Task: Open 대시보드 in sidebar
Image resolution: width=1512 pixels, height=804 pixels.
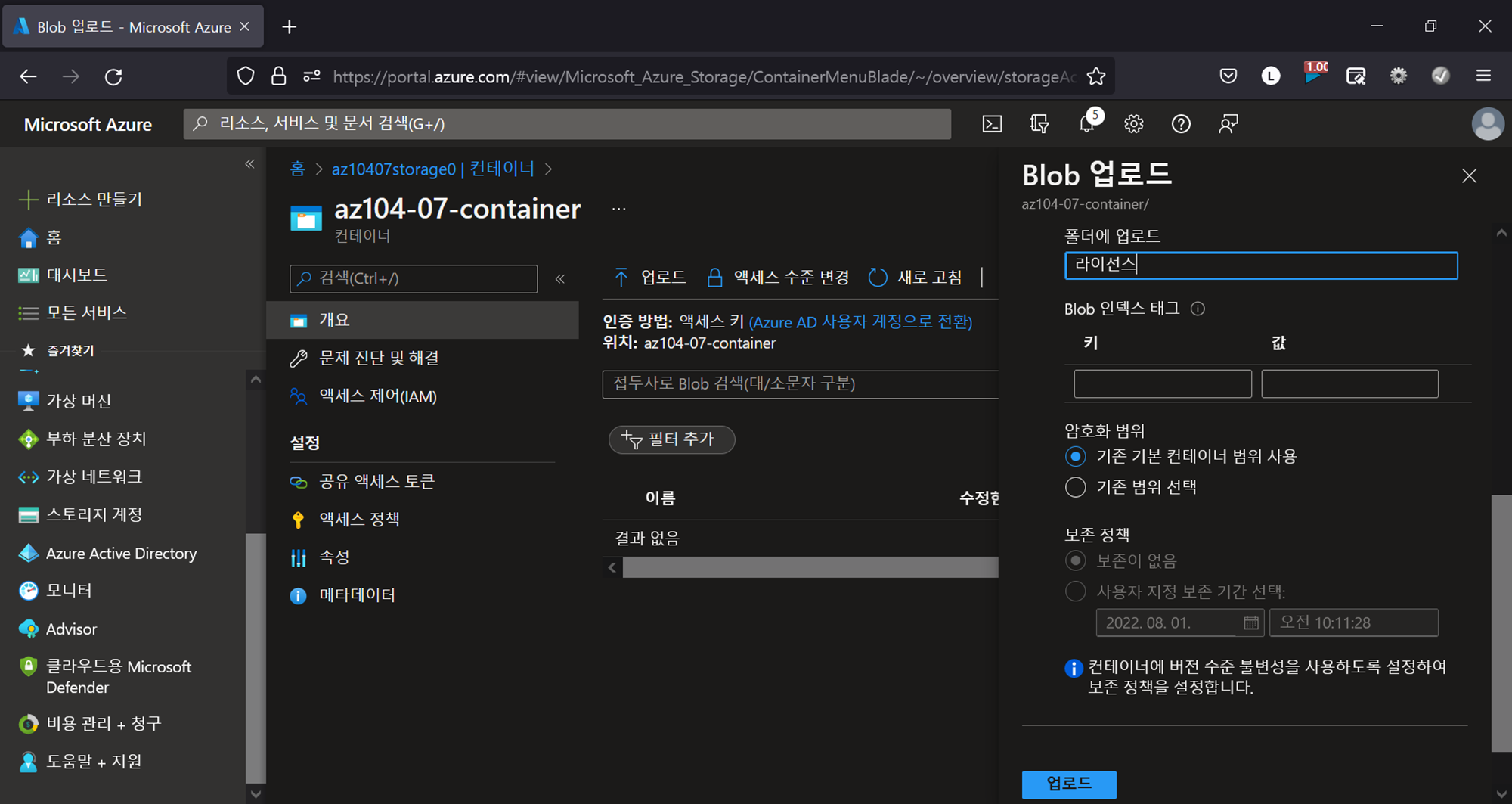Action: tap(62, 275)
